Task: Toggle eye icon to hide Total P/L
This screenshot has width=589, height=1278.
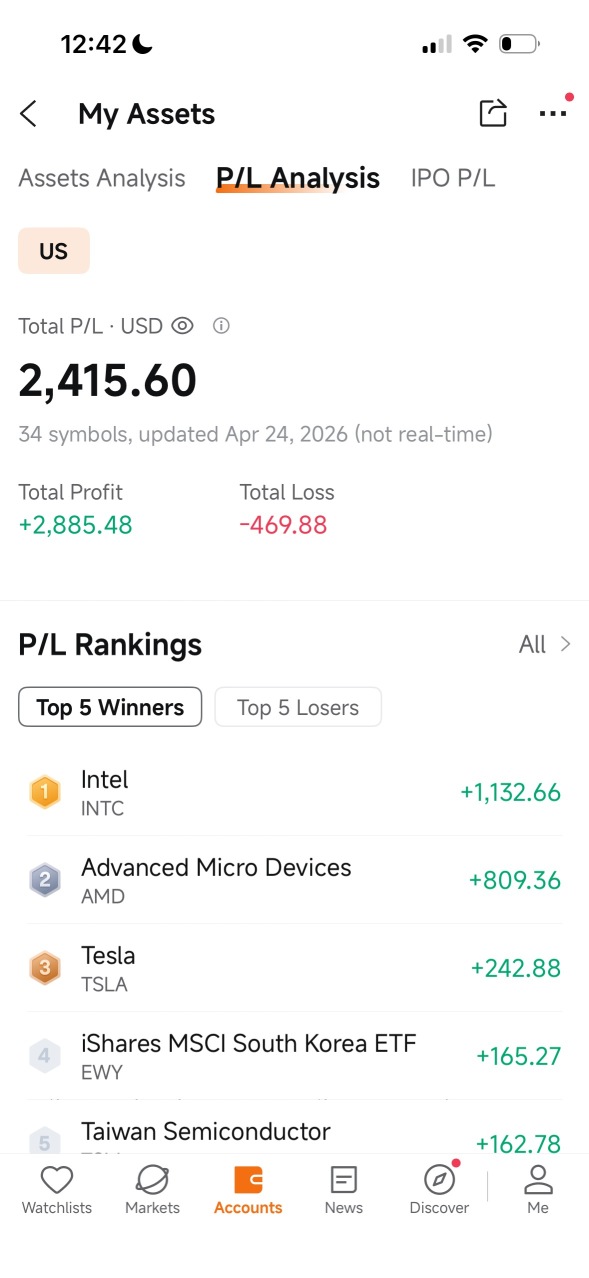Action: (182, 326)
